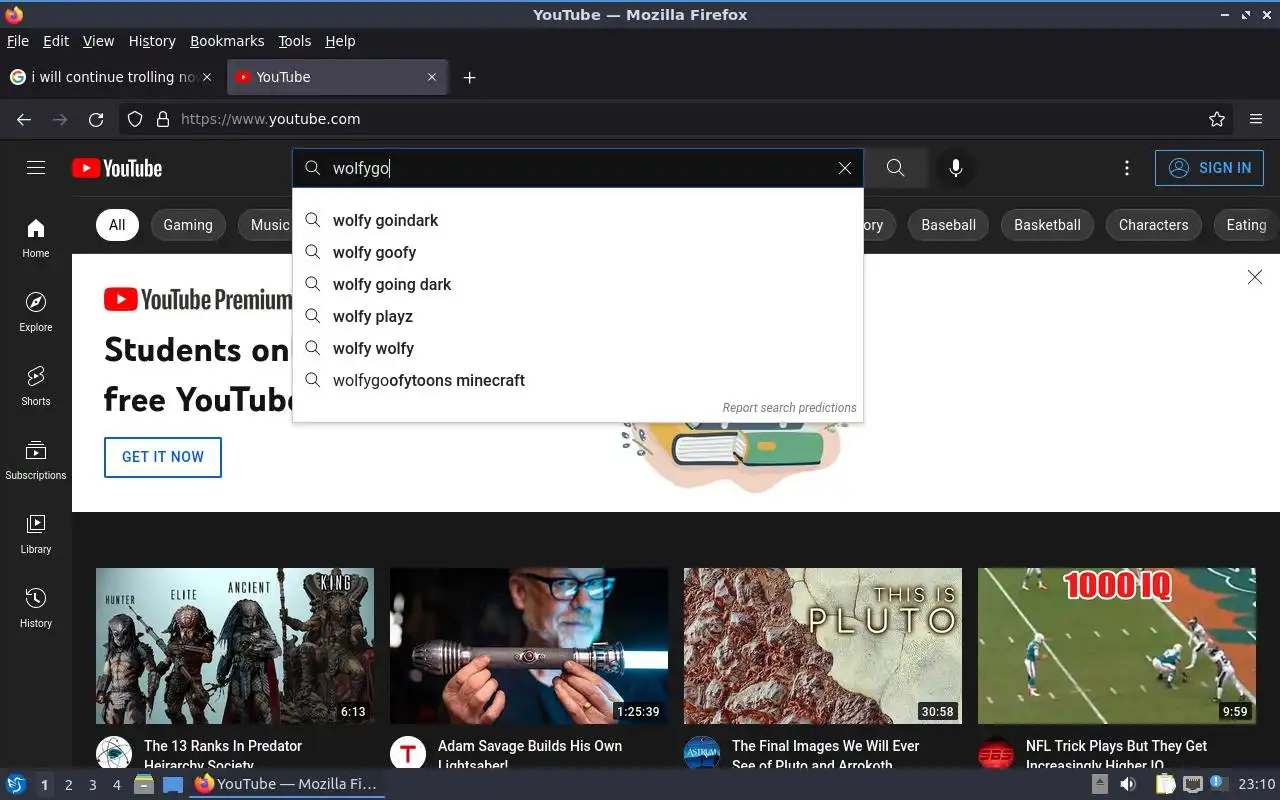The height and width of the screenshot is (800, 1280).
Task: Go back with Firefox back arrow
Action: pyautogui.click(x=24, y=119)
